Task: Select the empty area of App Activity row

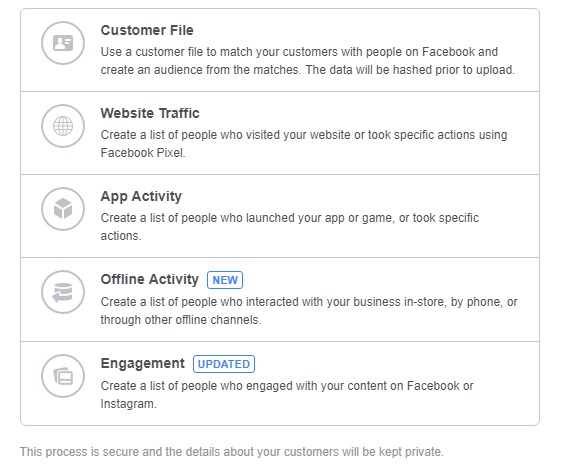Action: 360,196
